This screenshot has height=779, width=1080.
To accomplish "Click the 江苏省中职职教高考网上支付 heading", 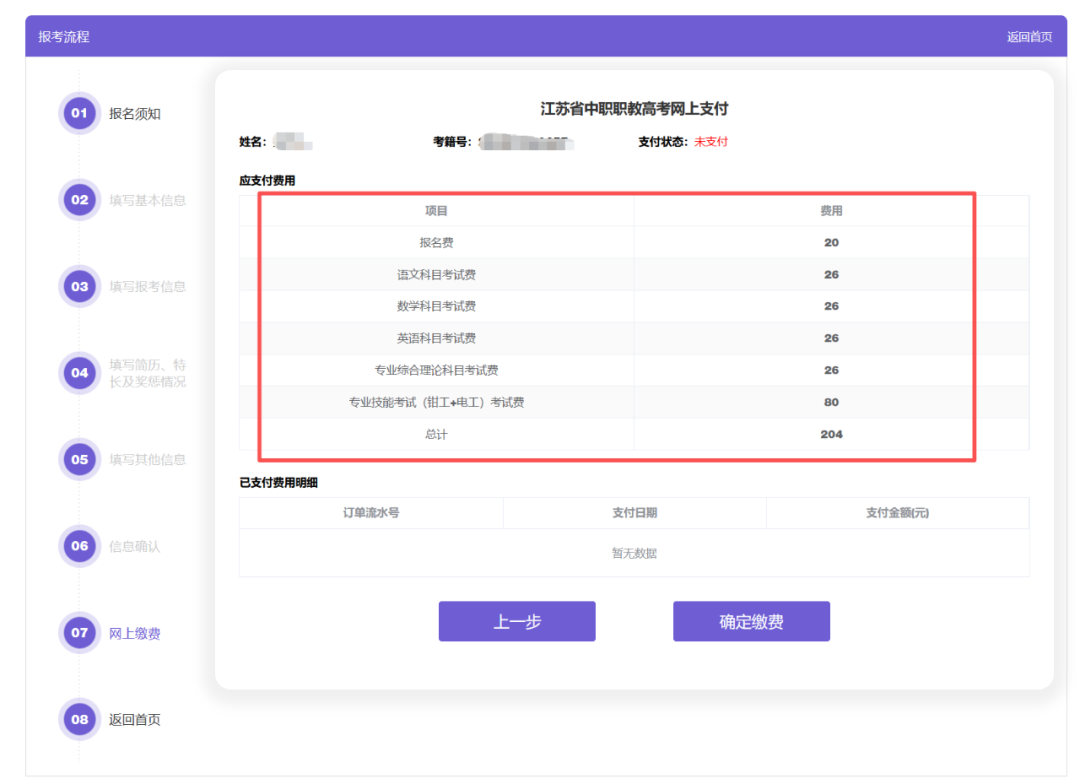I will point(634,109).
